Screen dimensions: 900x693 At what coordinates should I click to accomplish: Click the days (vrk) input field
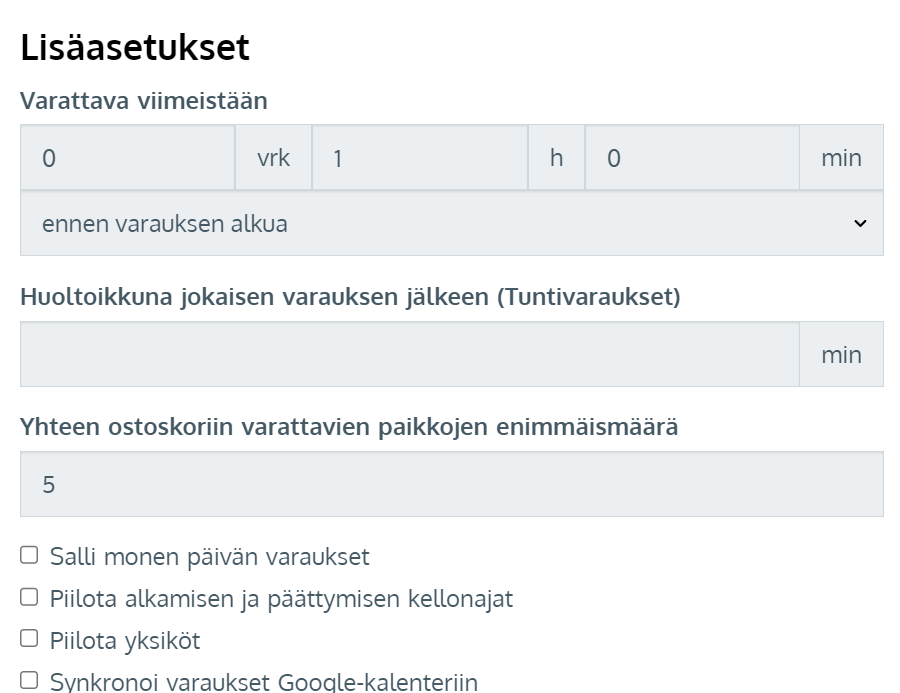coord(127,158)
